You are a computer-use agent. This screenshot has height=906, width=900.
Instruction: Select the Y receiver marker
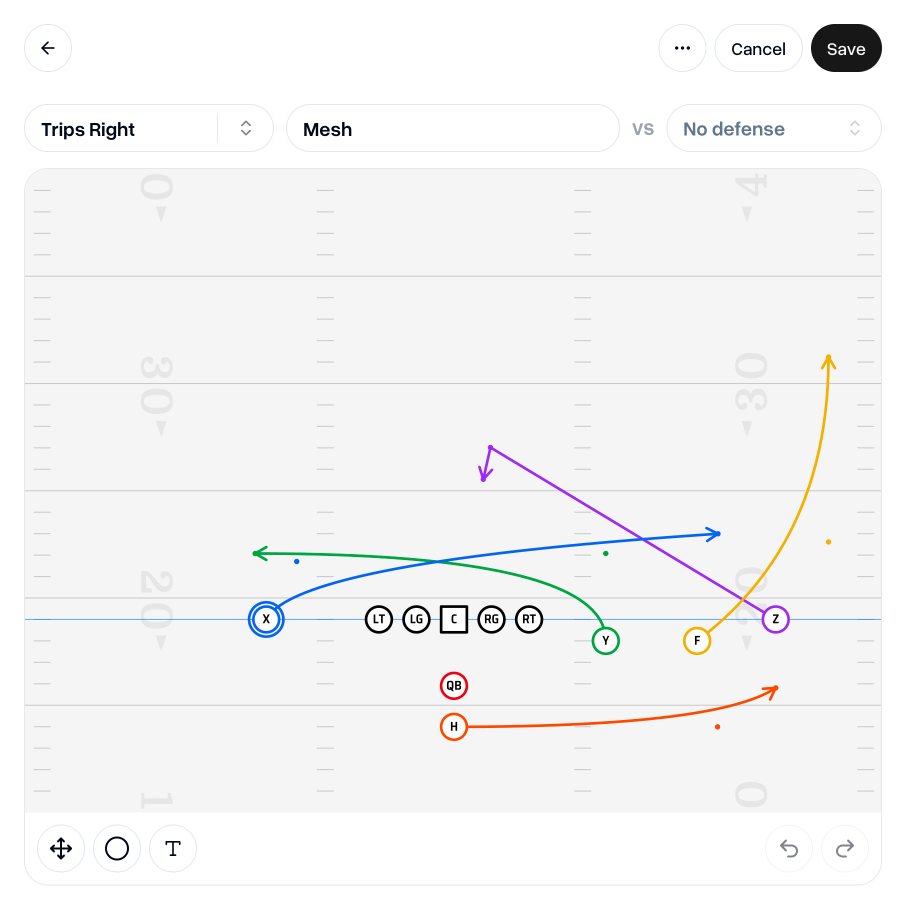click(606, 641)
